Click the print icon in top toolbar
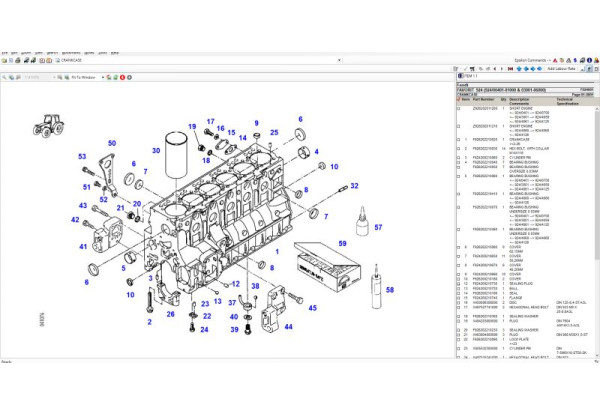 pyautogui.click(x=15, y=60)
